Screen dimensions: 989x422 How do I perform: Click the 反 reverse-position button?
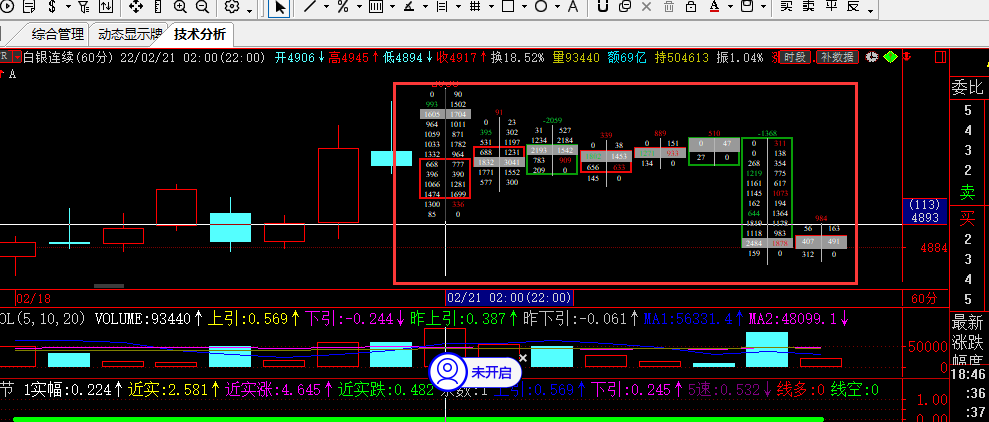point(853,7)
